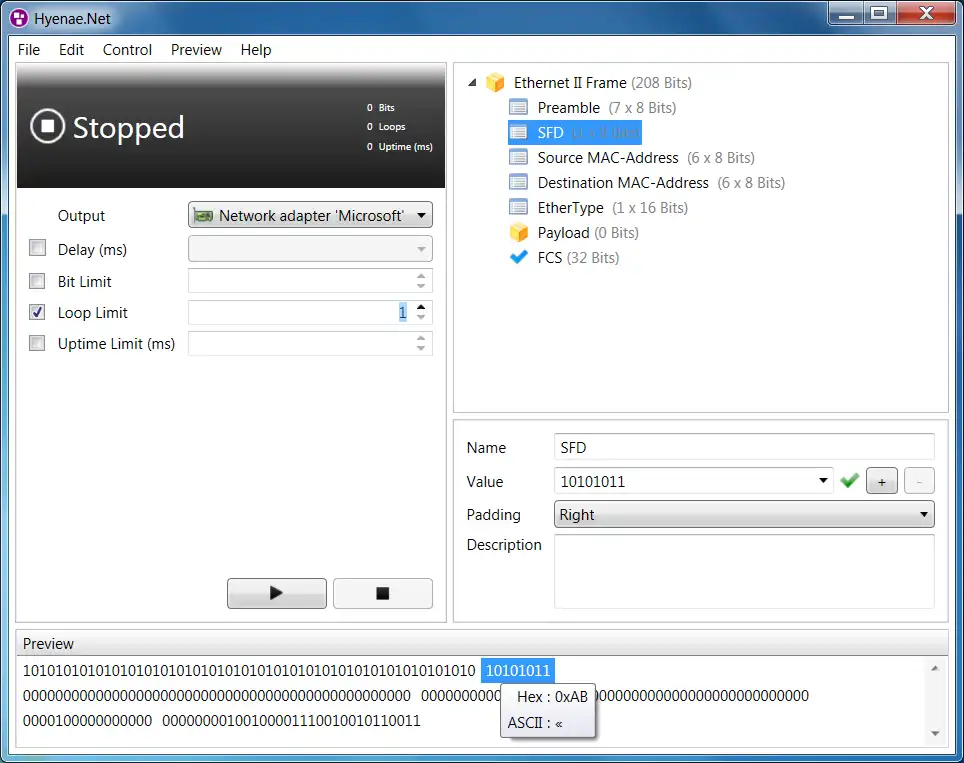Click the Bit Limit spinner up arrow
This screenshot has height=763, width=964.
coord(421,276)
